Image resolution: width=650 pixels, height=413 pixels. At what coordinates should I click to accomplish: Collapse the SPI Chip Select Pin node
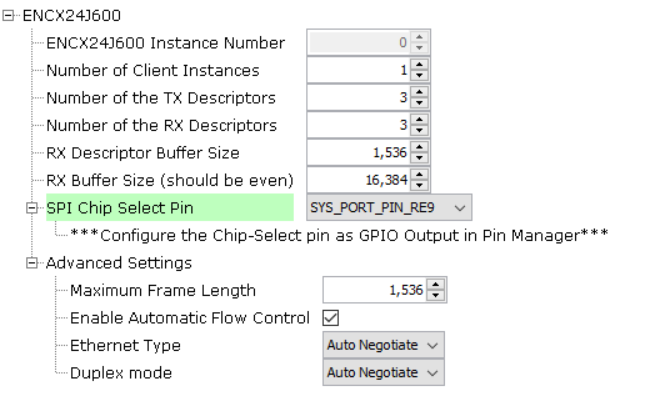click(36, 208)
